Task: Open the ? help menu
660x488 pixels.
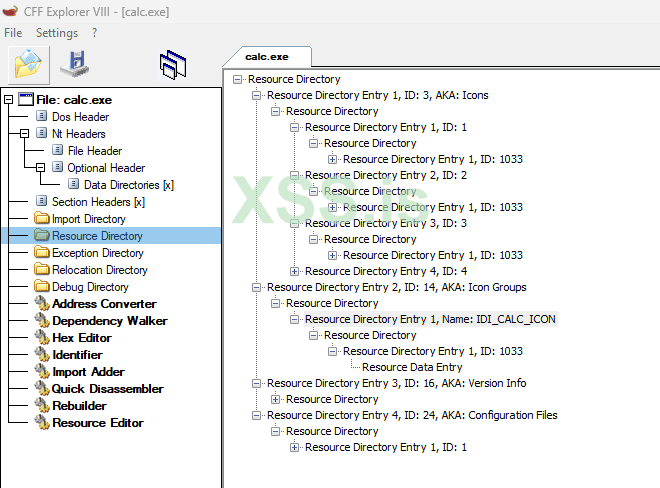Action: pos(94,33)
